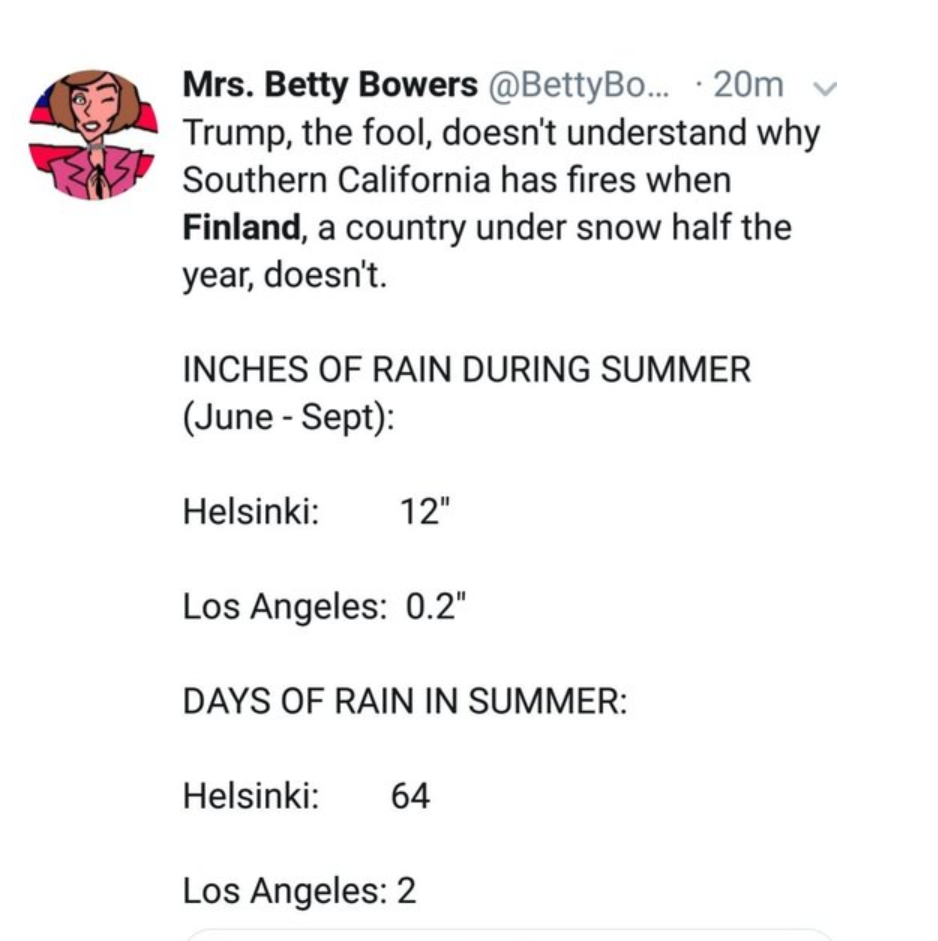
Task: Open the embedded card below the tweet
Action: tap(509, 936)
